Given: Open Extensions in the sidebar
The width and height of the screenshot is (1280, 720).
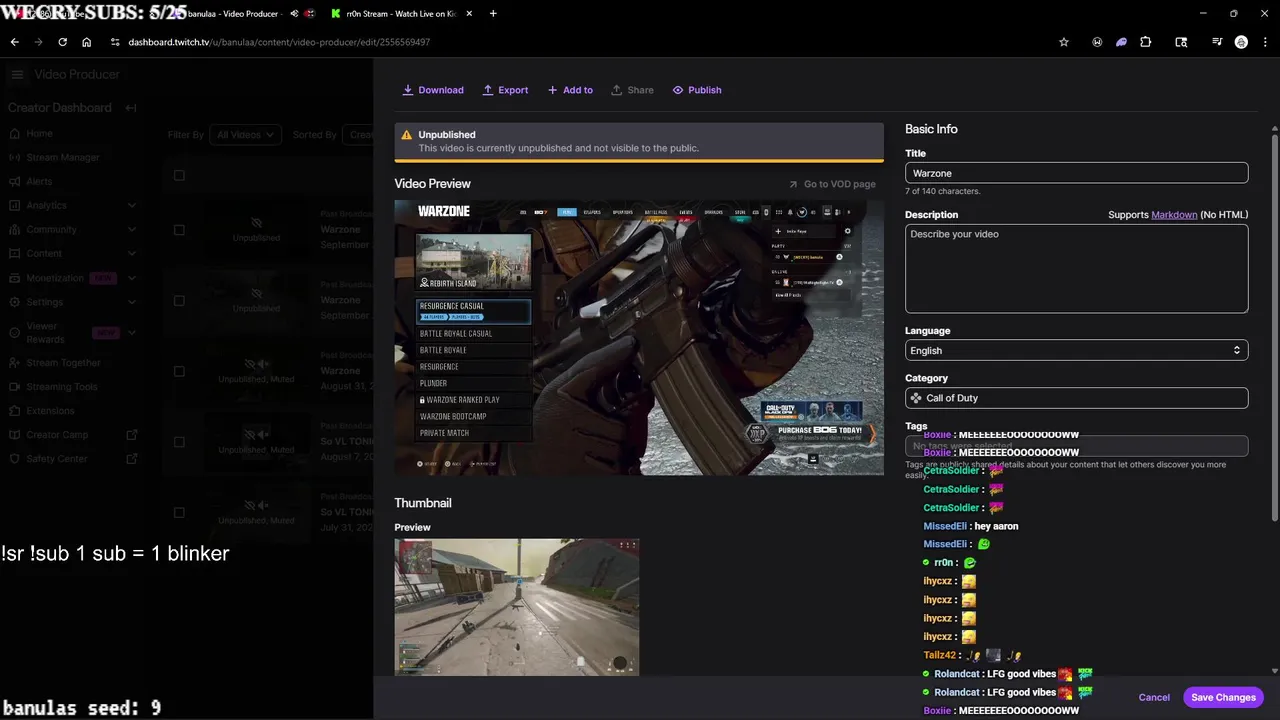Looking at the screenshot, I should (50, 411).
